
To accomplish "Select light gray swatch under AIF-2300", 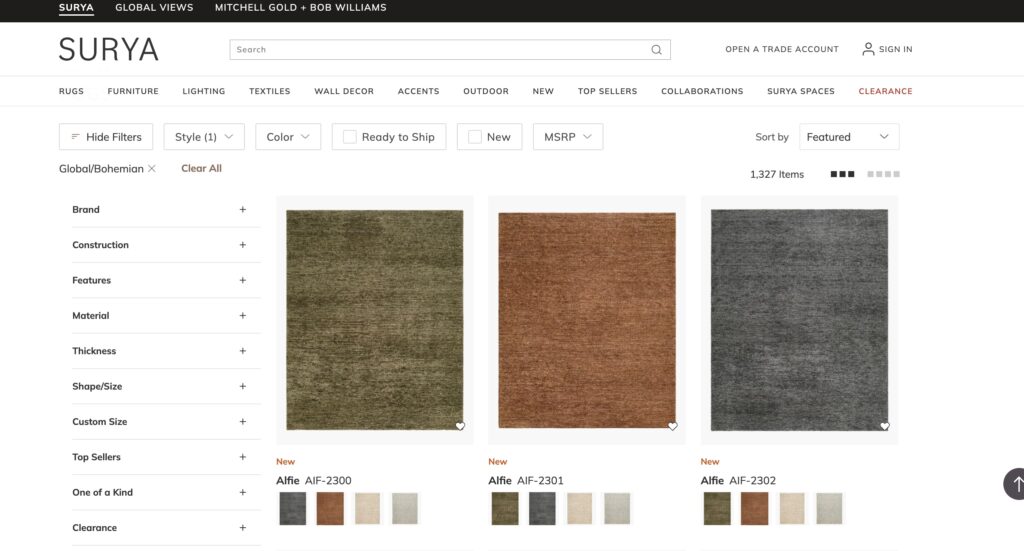I will (x=405, y=509).
